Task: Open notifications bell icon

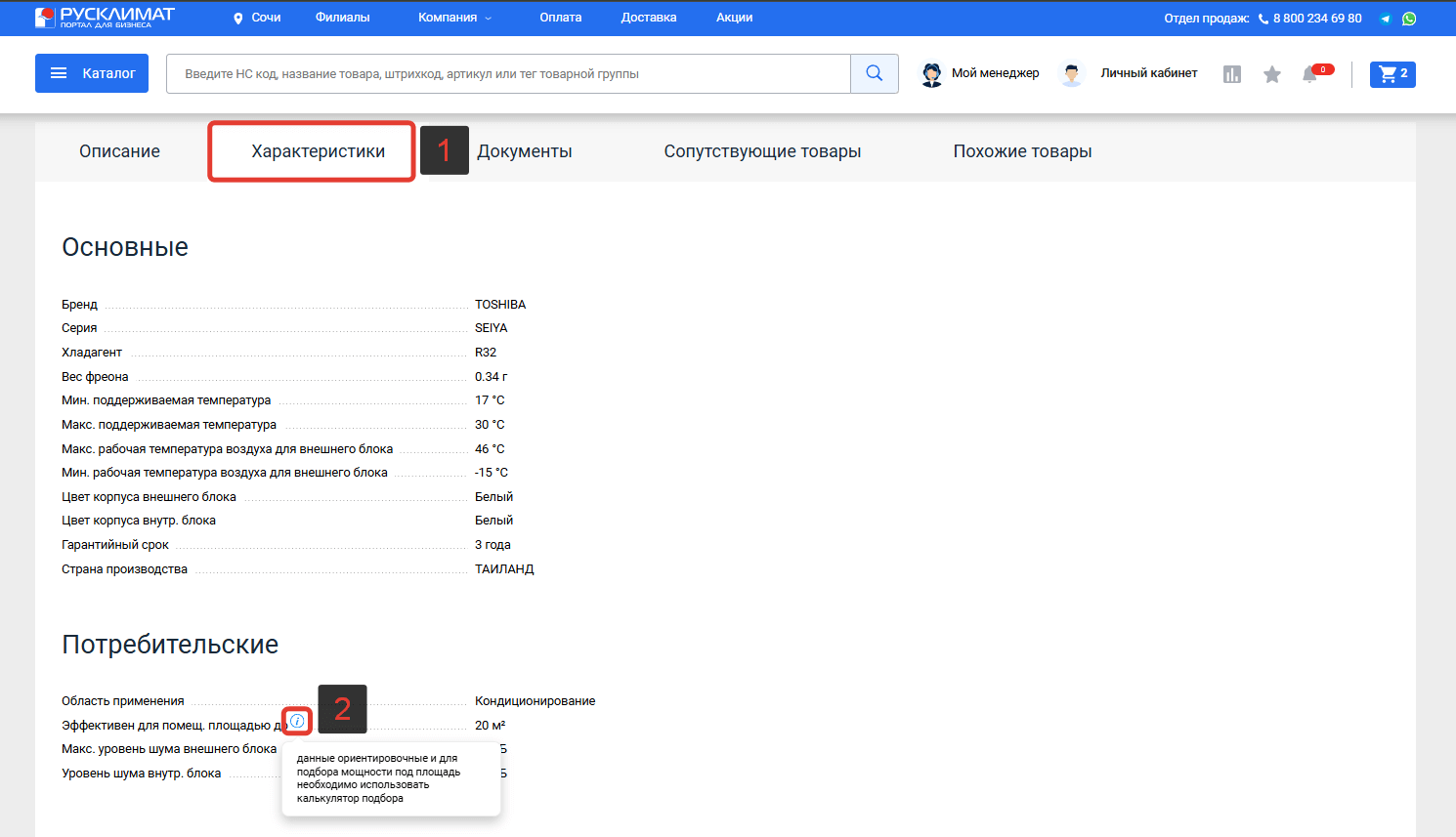Action: coord(1310,74)
